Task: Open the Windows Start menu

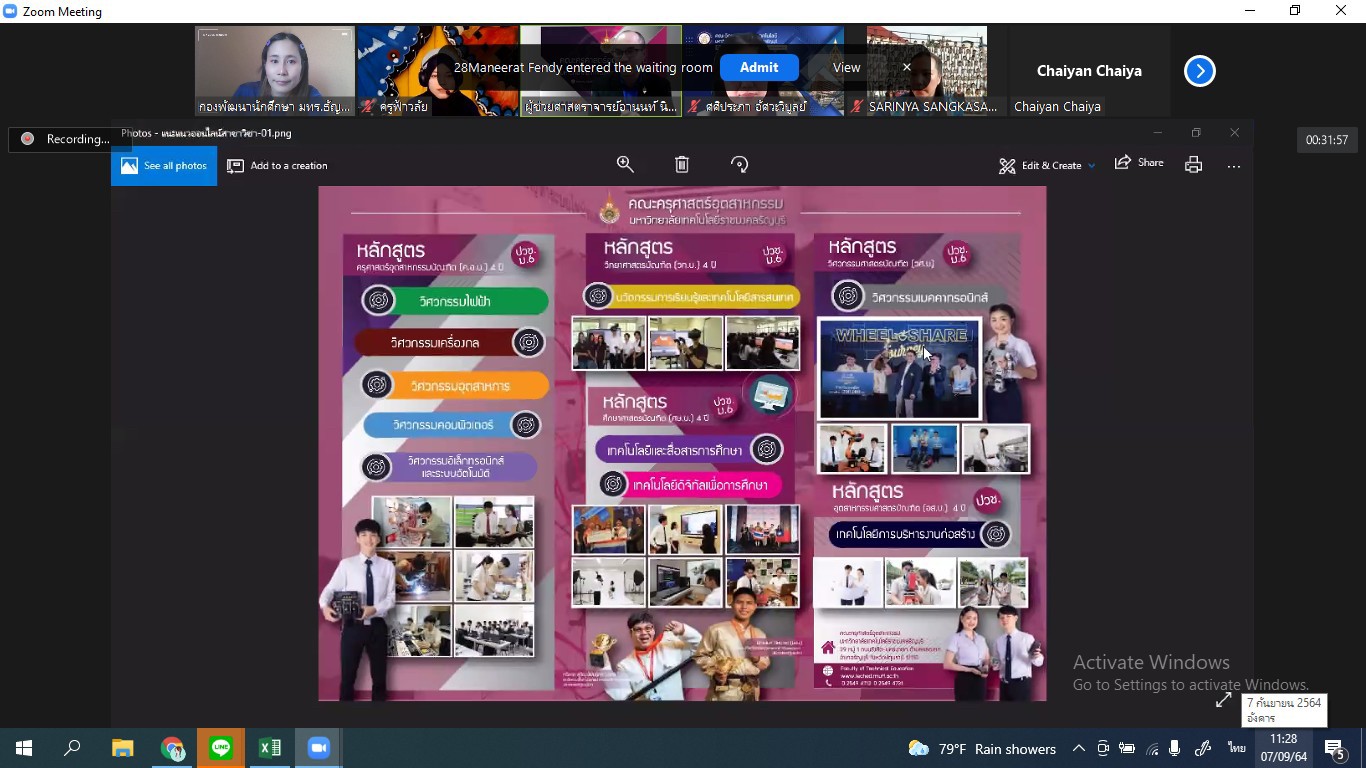Action: (24, 748)
